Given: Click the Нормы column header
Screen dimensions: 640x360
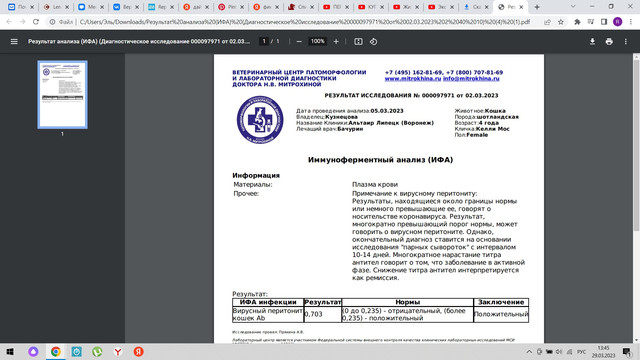Looking at the screenshot, I should [x=407, y=302].
